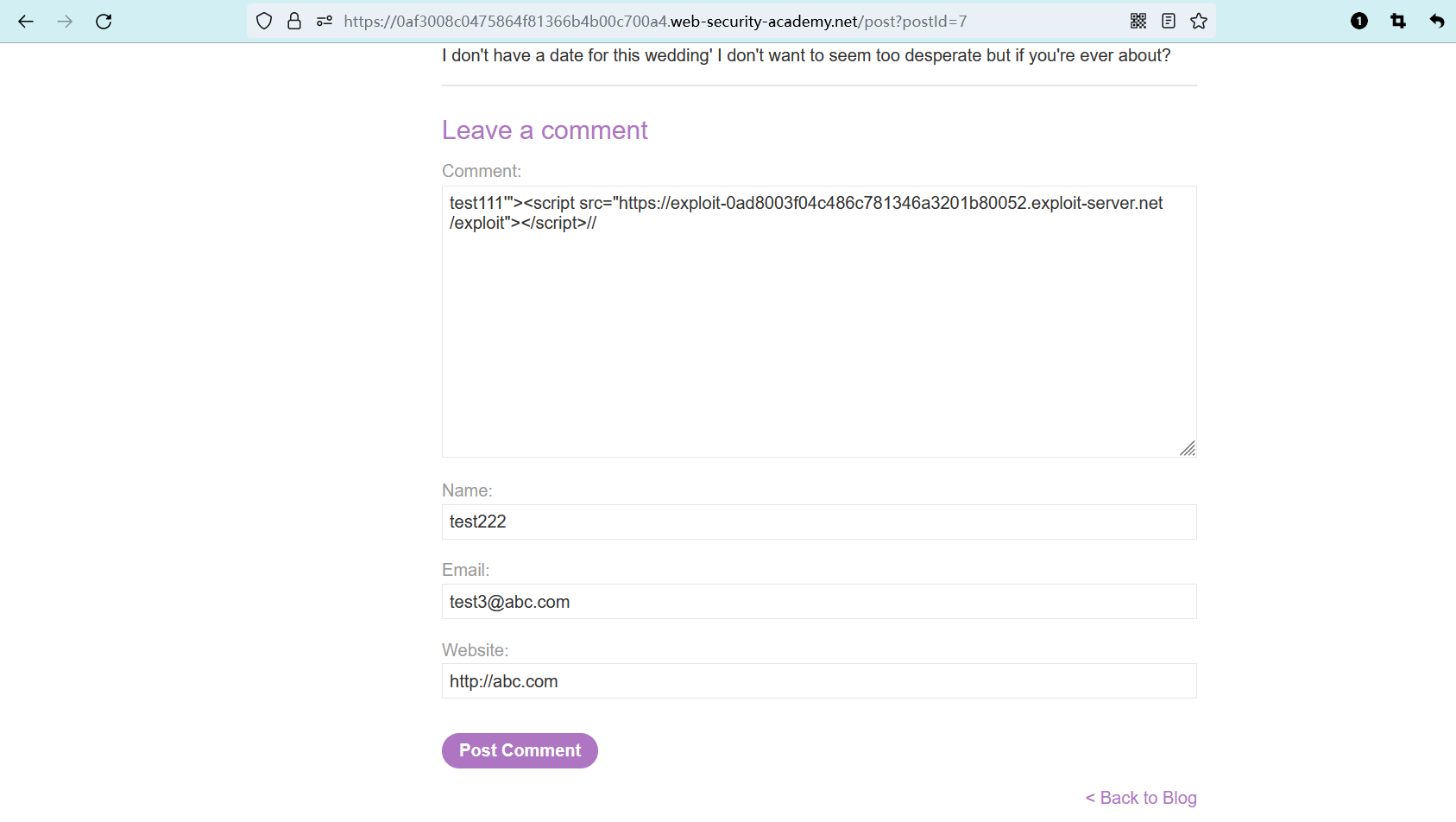Click the Website field with http://abc.com
The image size is (1456, 822).
tap(819, 681)
